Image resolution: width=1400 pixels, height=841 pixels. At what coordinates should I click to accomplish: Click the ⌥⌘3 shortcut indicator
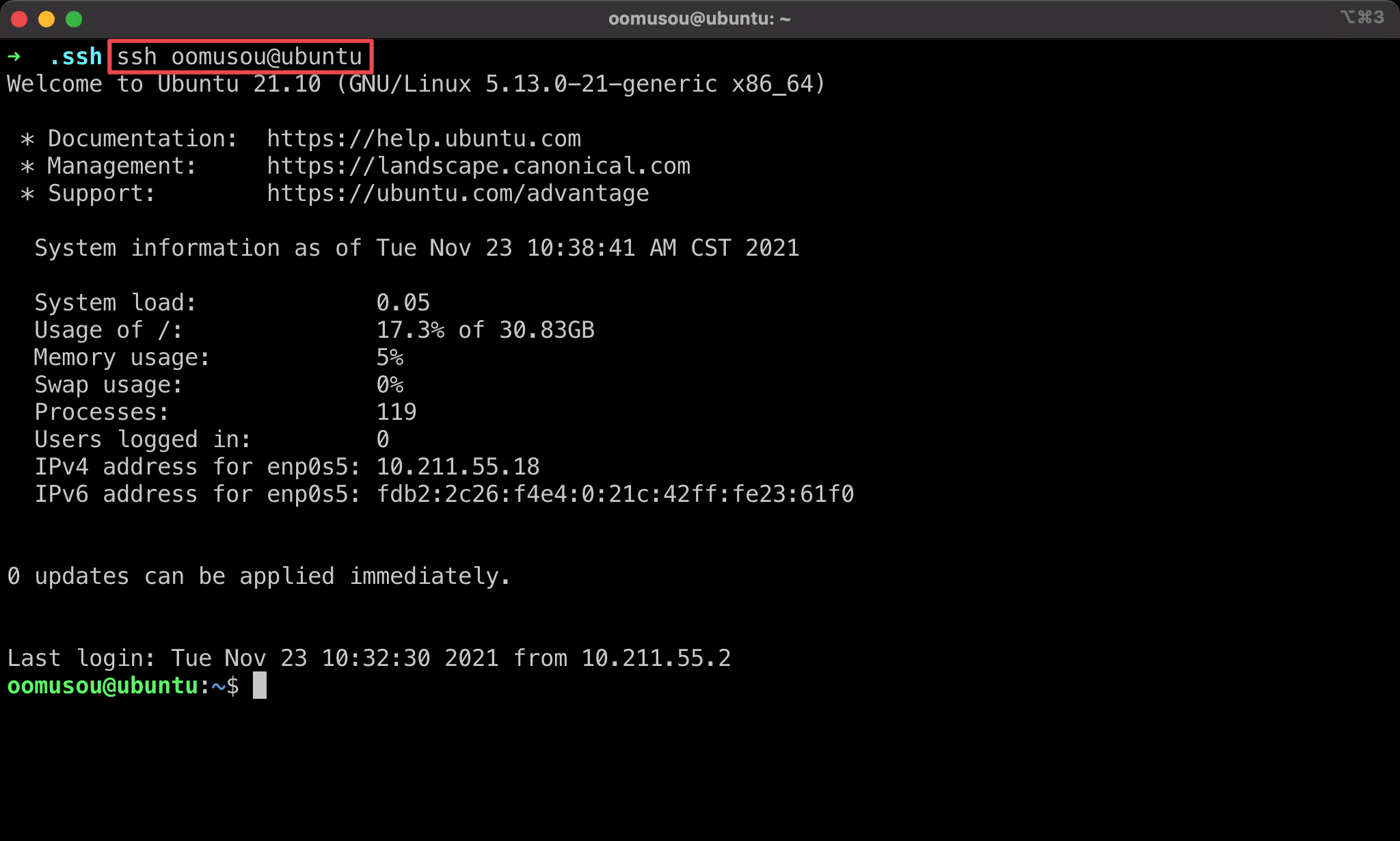[1362, 17]
